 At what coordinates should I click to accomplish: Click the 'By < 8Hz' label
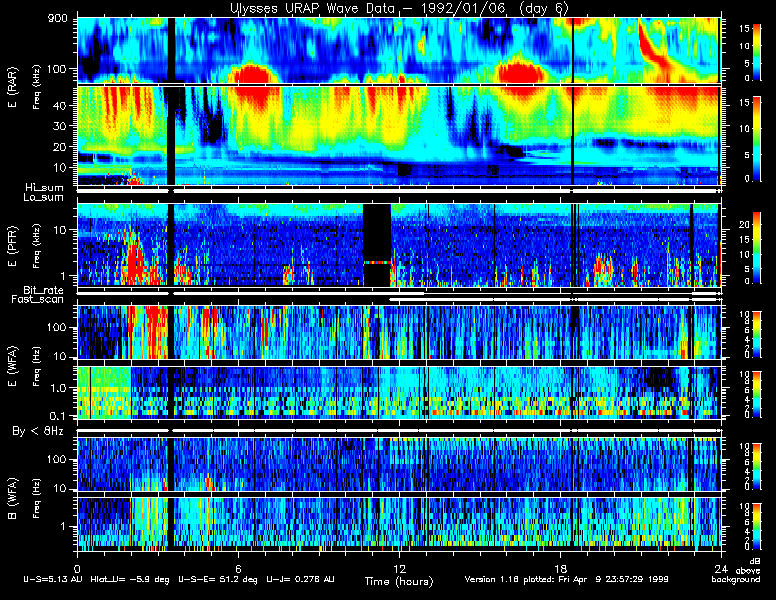38,432
